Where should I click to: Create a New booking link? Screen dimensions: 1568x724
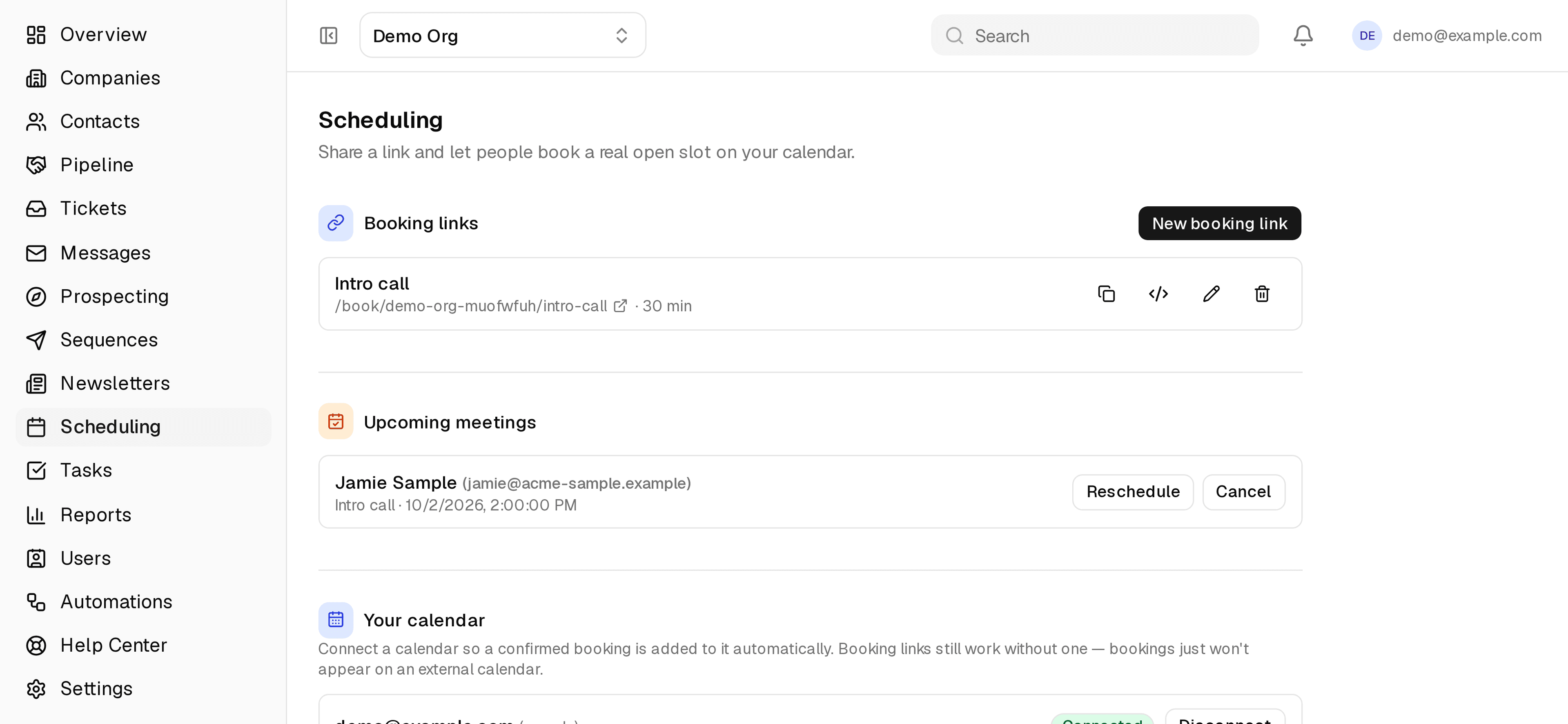1219,223
